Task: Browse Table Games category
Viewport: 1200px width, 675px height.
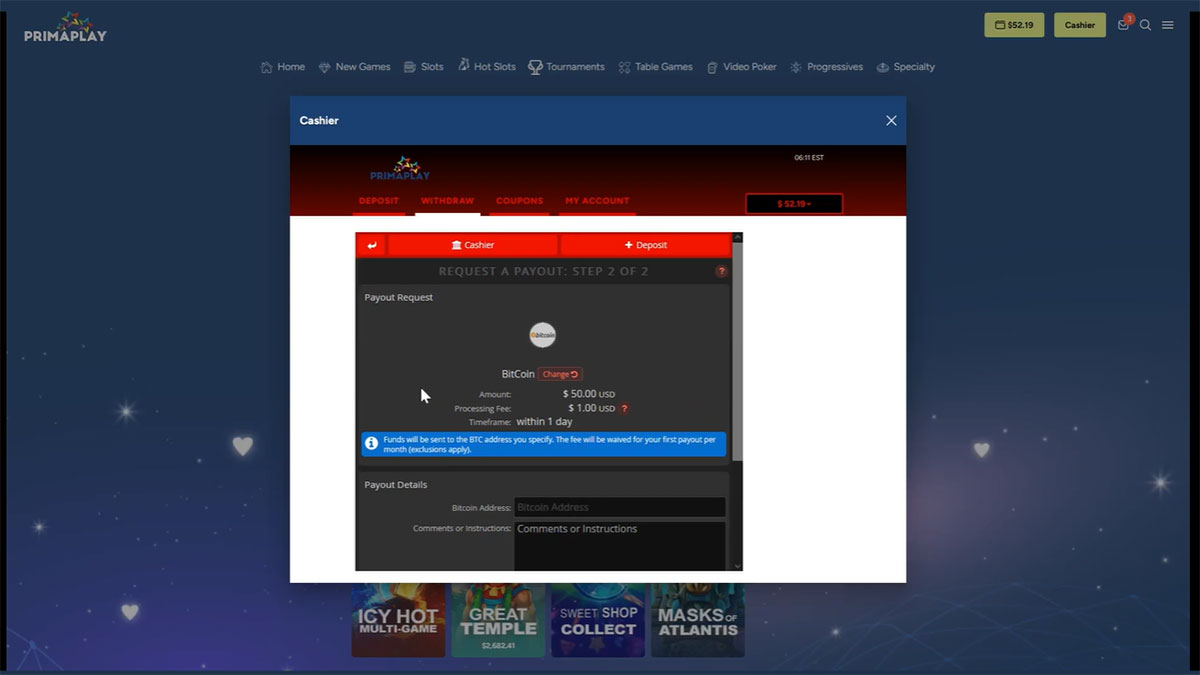Action: tap(655, 67)
